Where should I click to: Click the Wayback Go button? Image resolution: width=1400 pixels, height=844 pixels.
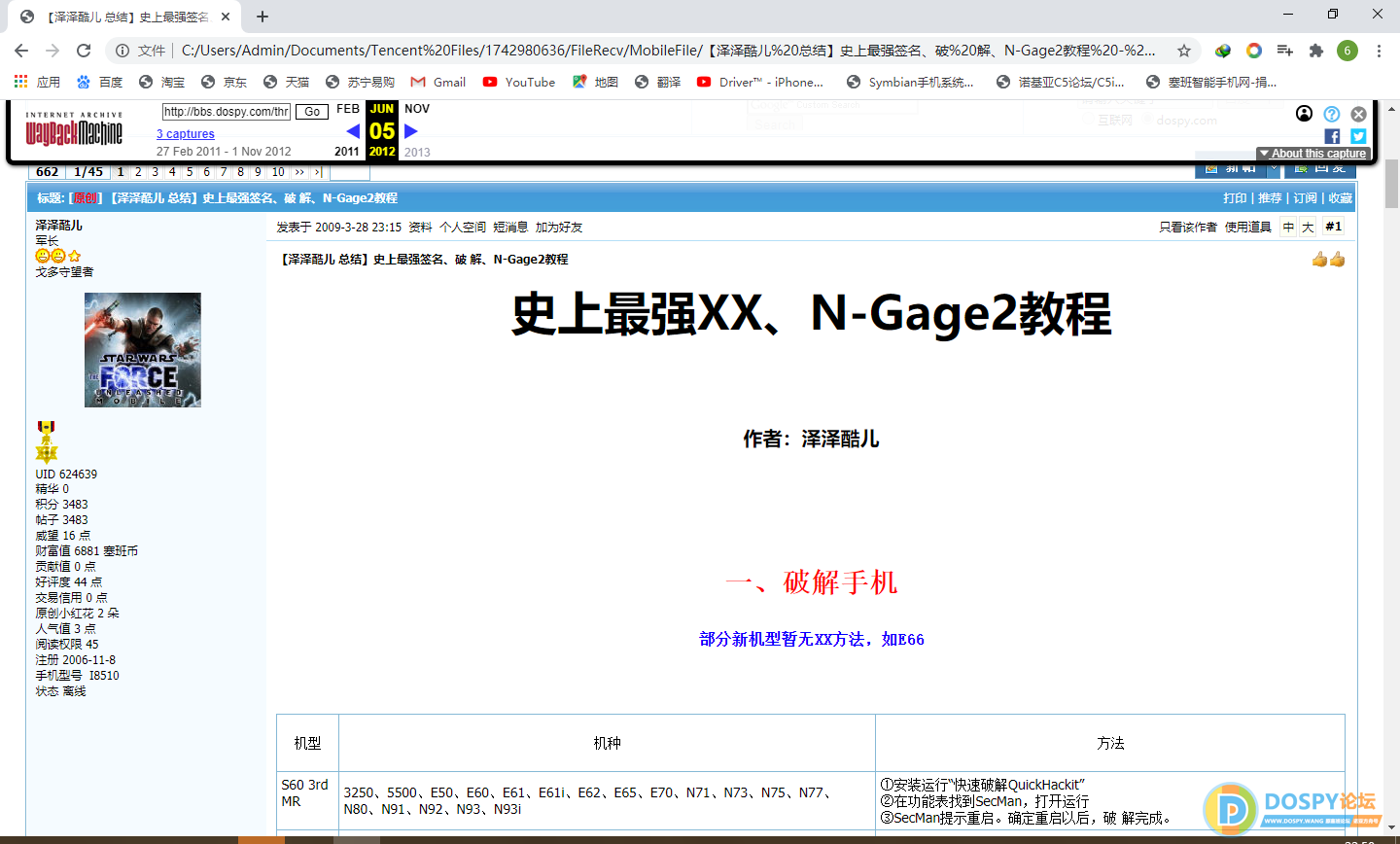pos(312,112)
